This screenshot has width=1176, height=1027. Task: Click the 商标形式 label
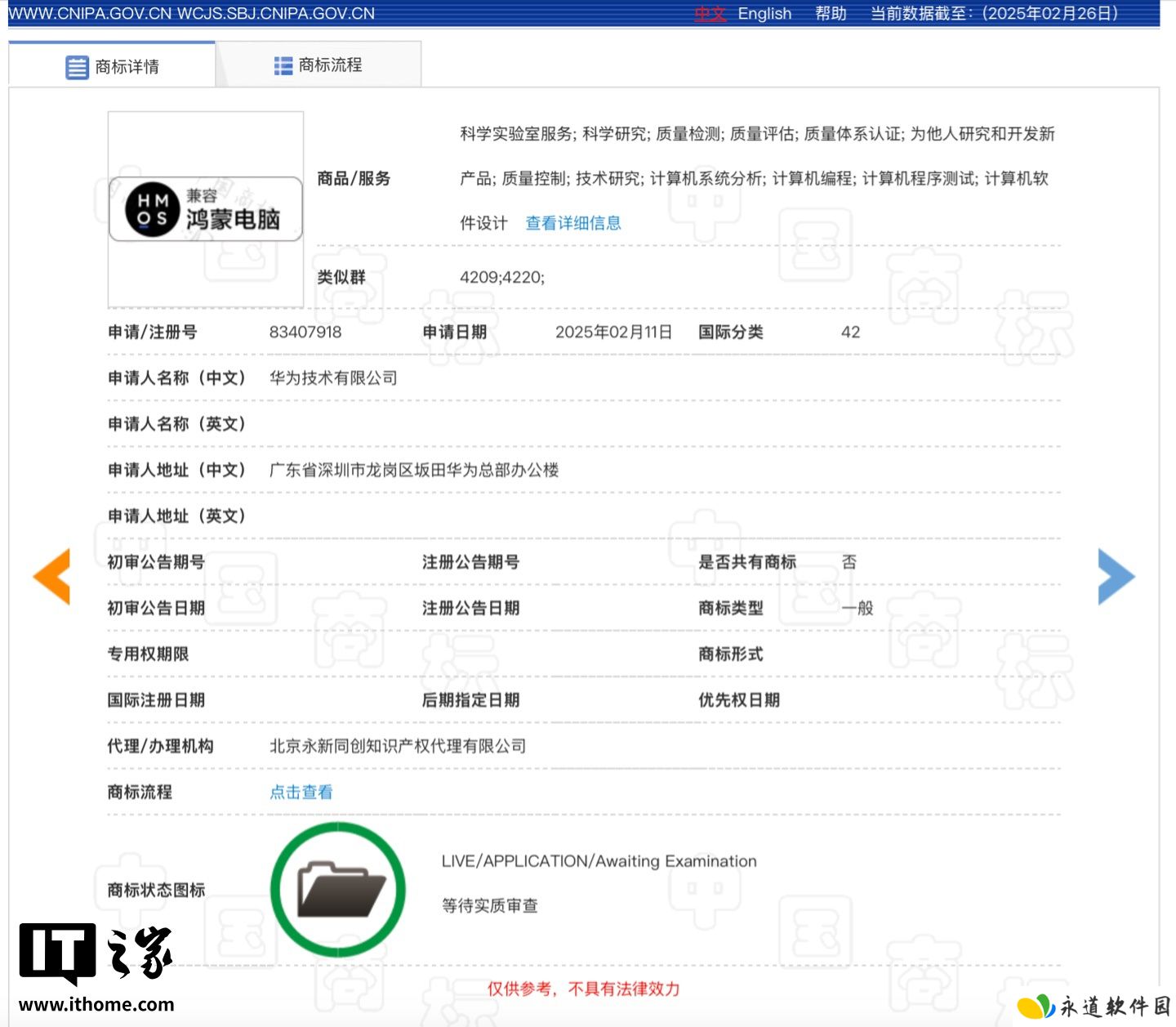pyautogui.click(x=731, y=654)
